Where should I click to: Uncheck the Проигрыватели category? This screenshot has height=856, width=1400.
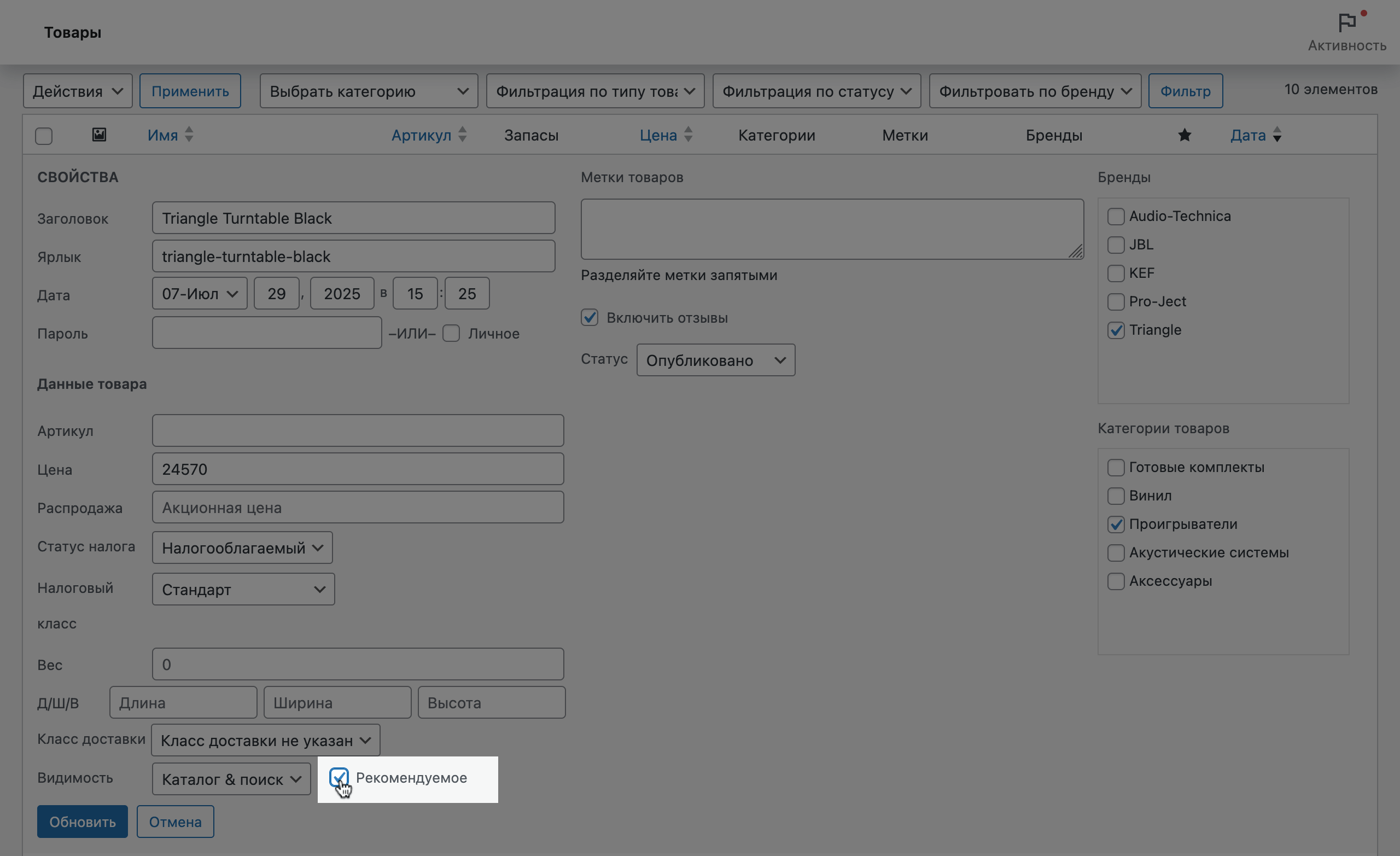point(1115,525)
